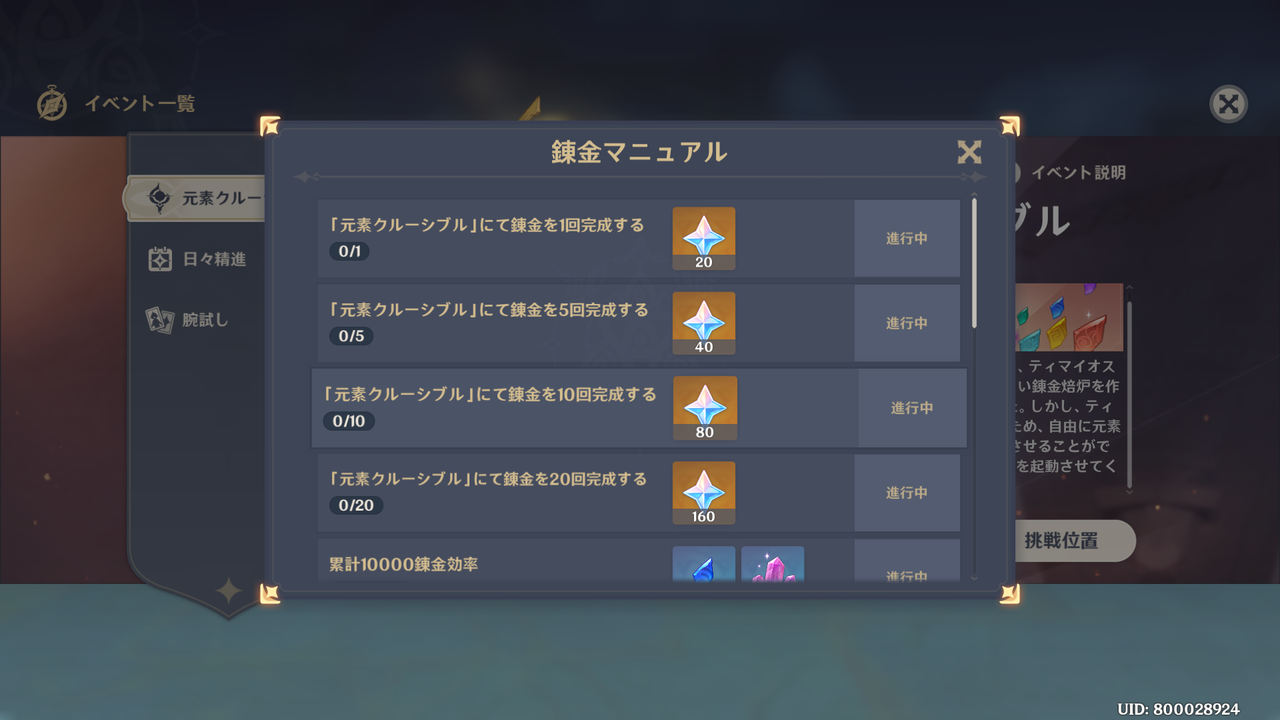Image resolution: width=1280 pixels, height=720 pixels.
Task: Click the 40 primogem reward icon
Action: [x=704, y=323]
